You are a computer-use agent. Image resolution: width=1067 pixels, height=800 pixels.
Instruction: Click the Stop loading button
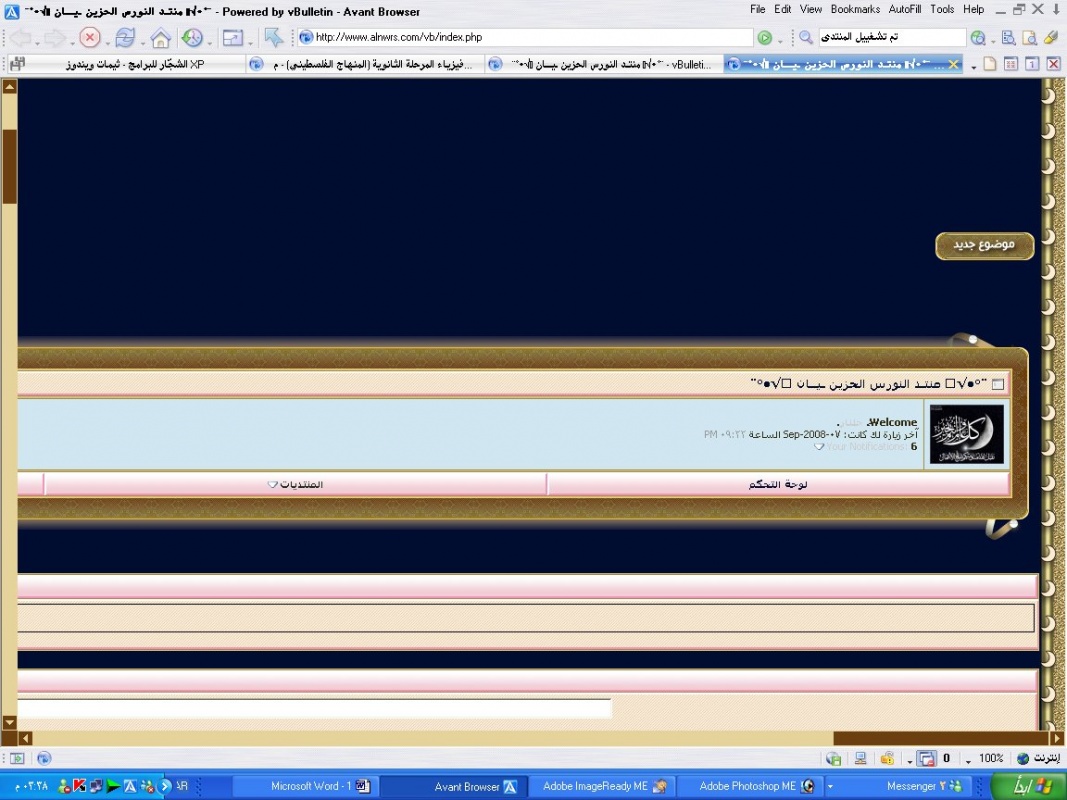click(90, 38)
